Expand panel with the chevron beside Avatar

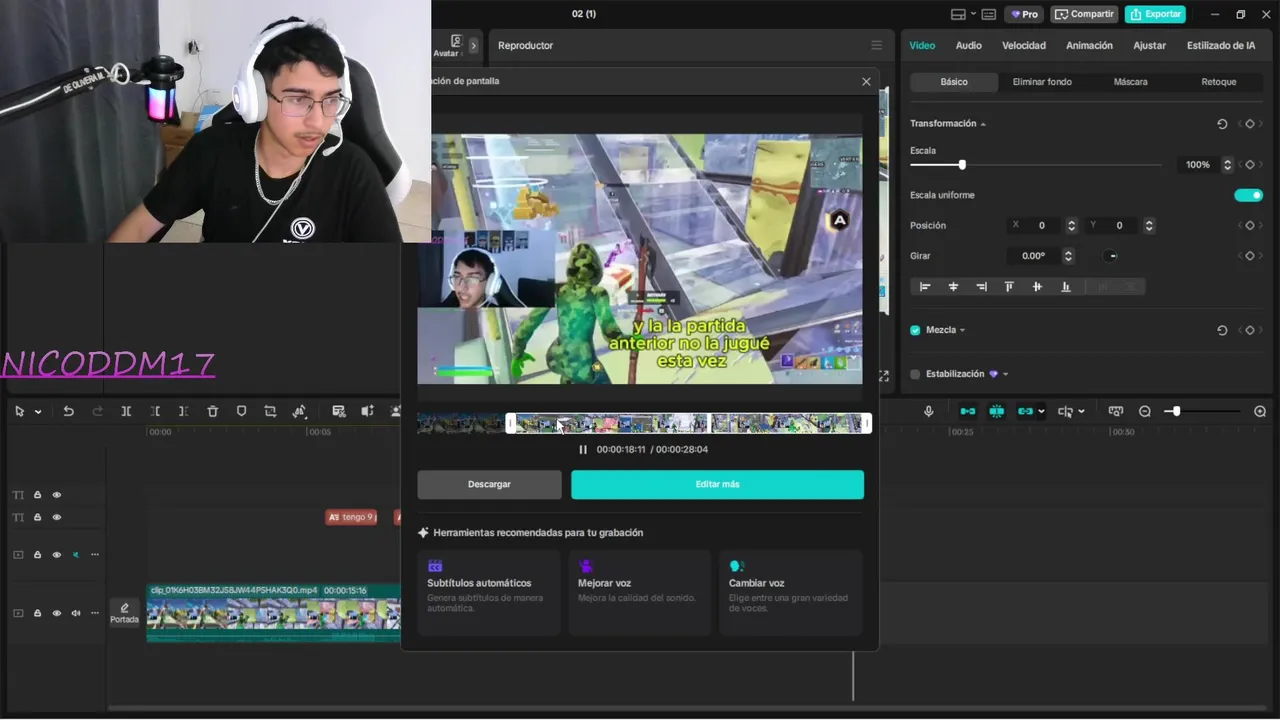pos(473,45)
